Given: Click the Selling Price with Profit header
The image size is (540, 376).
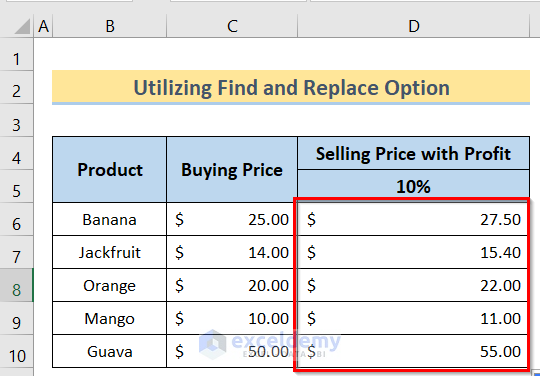Looking at the screenshot, I should coord(414,153).
